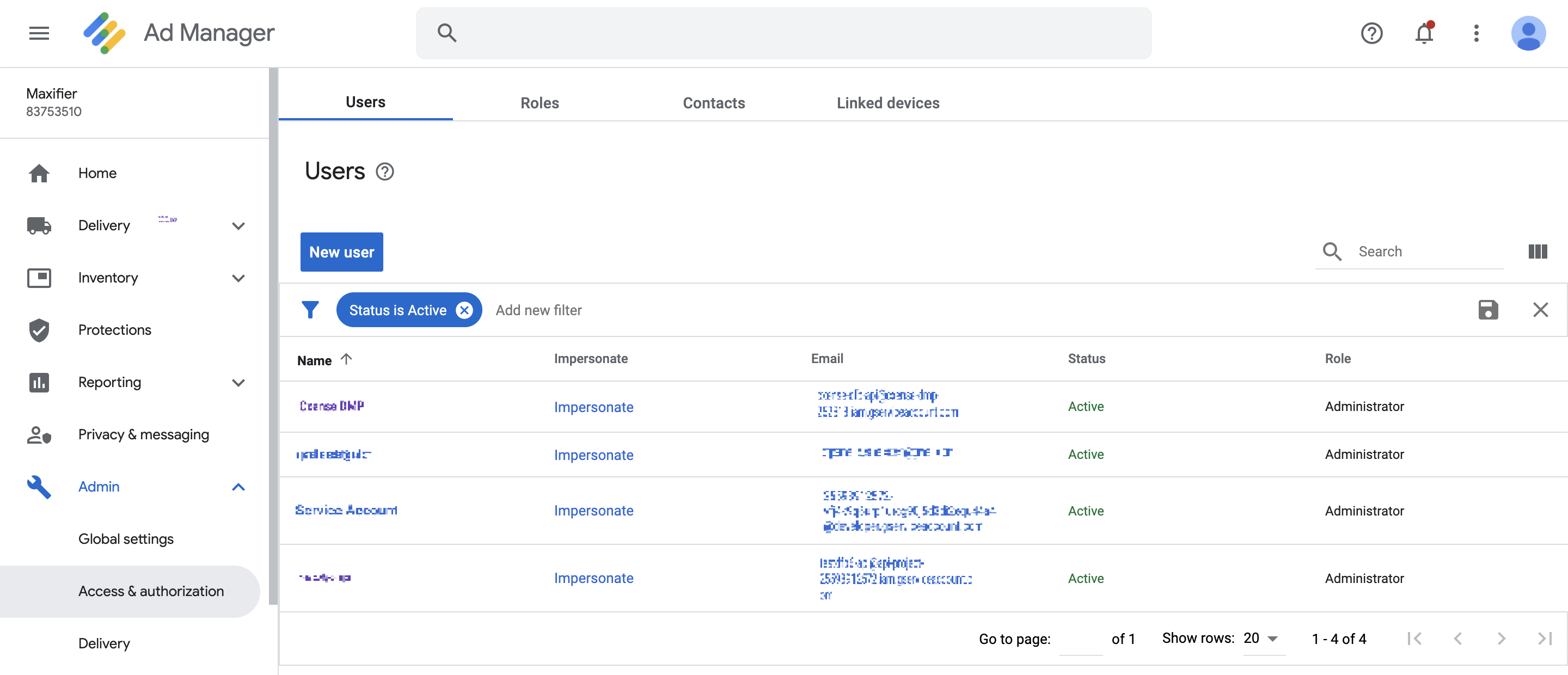Open the column chooser icon
Screen dimensions: 1568x675
(1538, 251)
